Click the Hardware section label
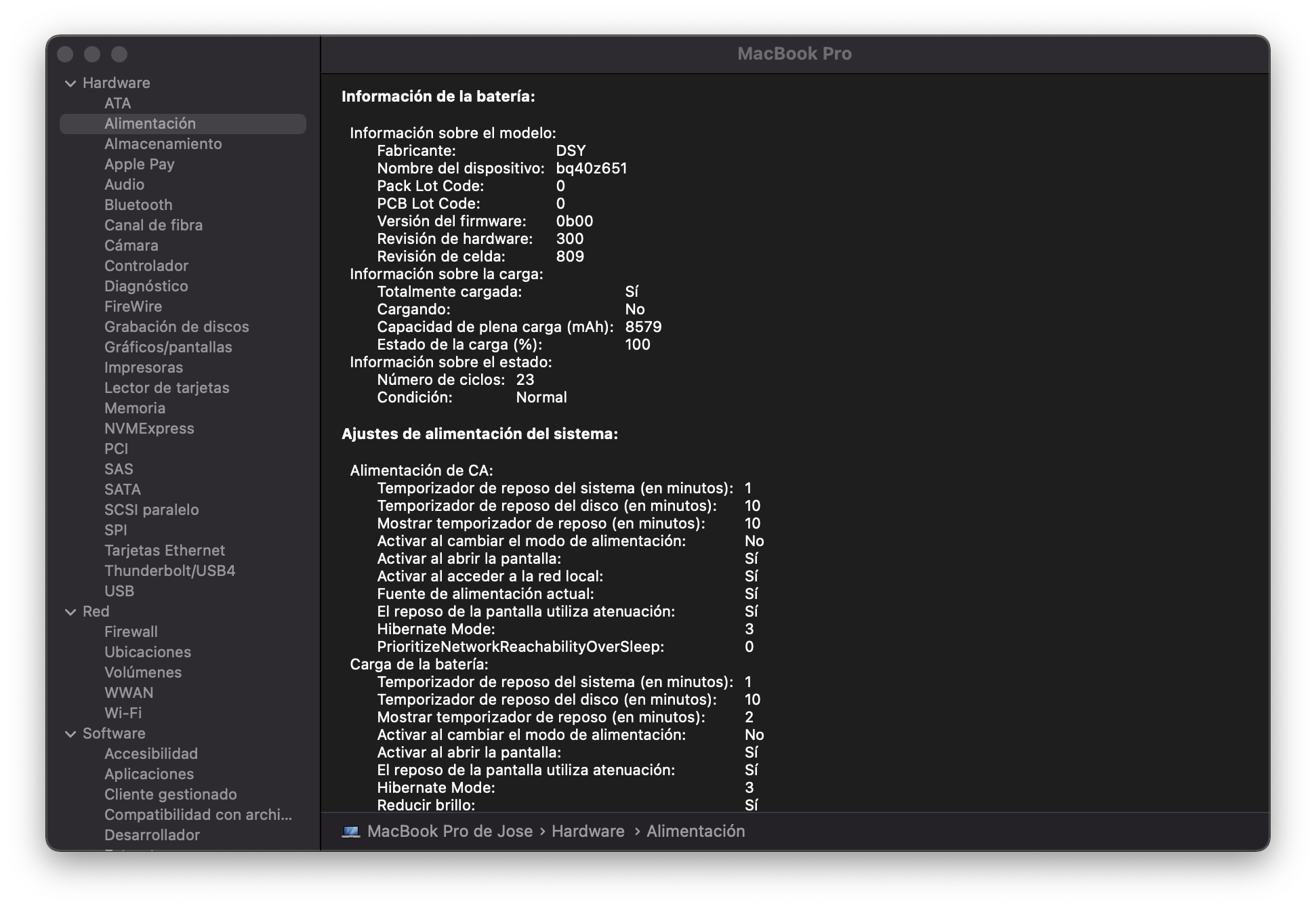This screenshot has width=1316, height=908. (x=116, y=83)
